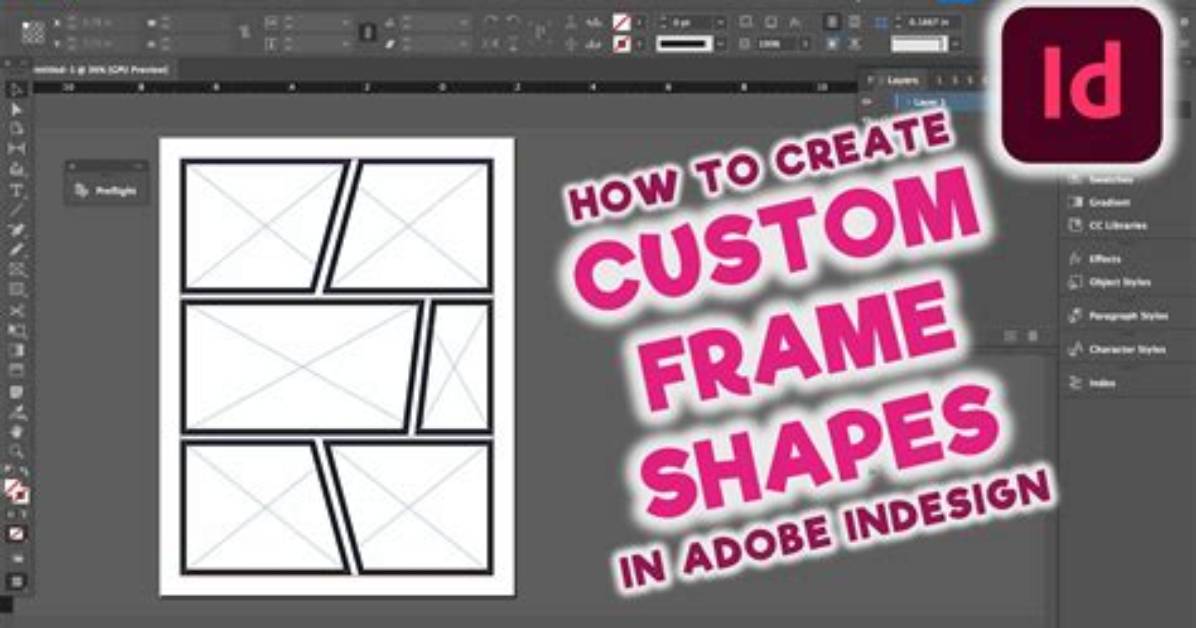The height and width of the screenshot is (628, 1196).
Task: Click Apply None below fill/stroke
Action: (x=16, y=534)
